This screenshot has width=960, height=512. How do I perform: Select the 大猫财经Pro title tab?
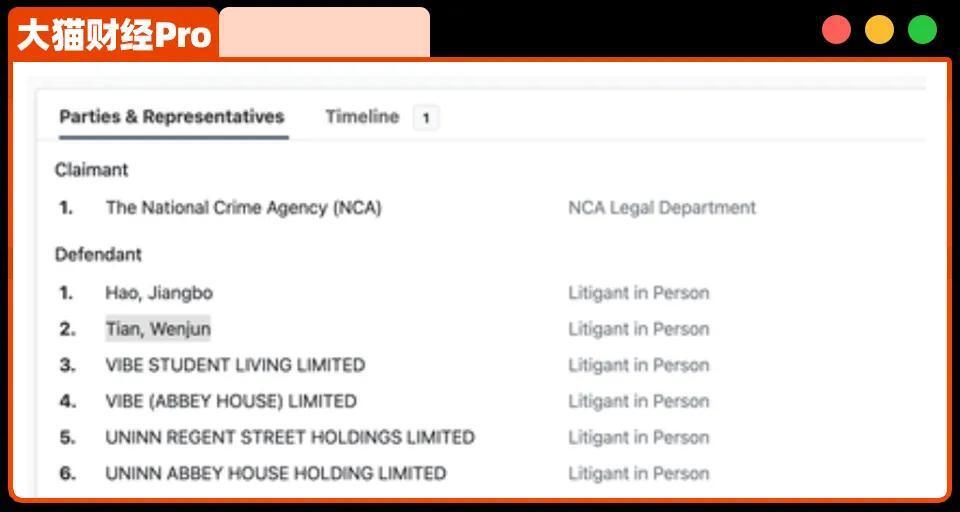point(114,34)
